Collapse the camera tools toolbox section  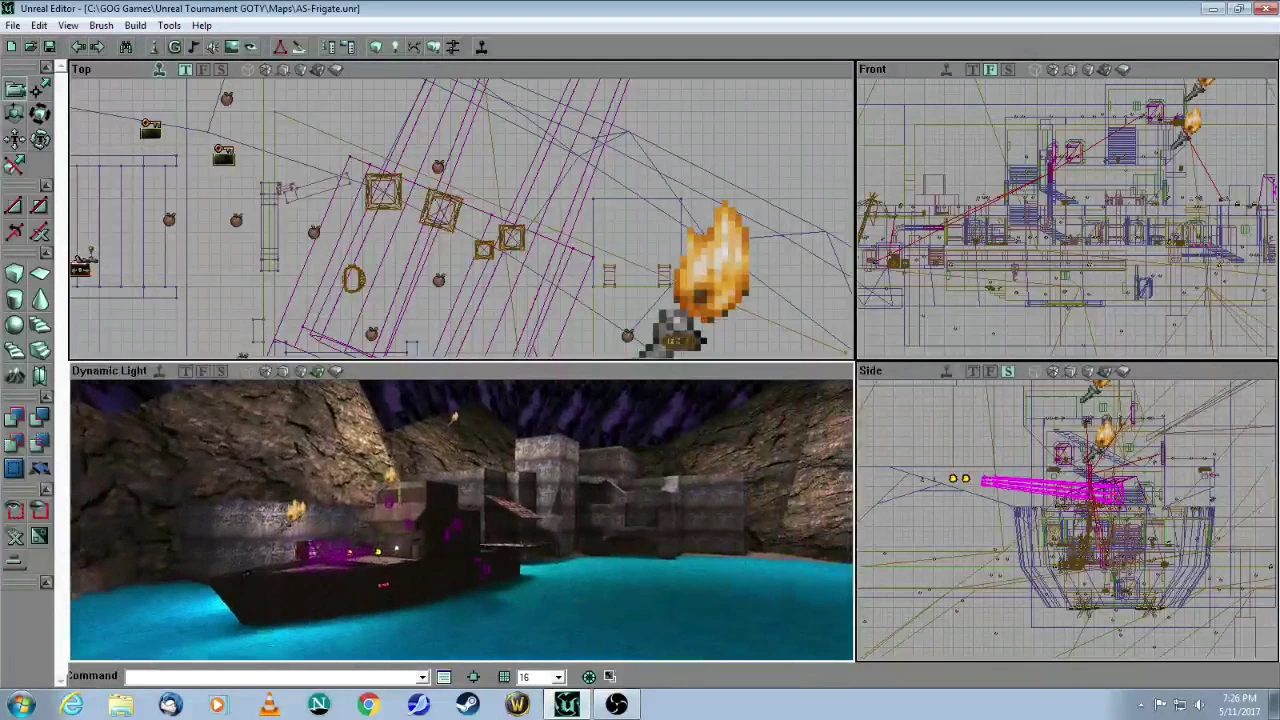click(46, 67)
